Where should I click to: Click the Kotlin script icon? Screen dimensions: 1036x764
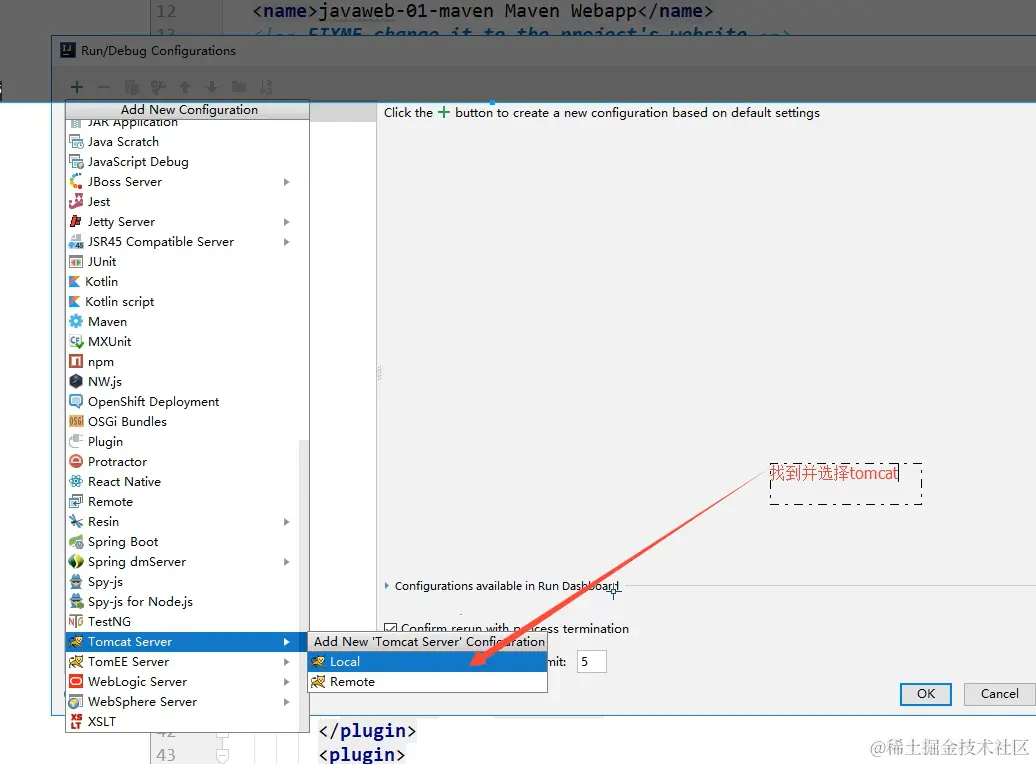coord(75,301)
